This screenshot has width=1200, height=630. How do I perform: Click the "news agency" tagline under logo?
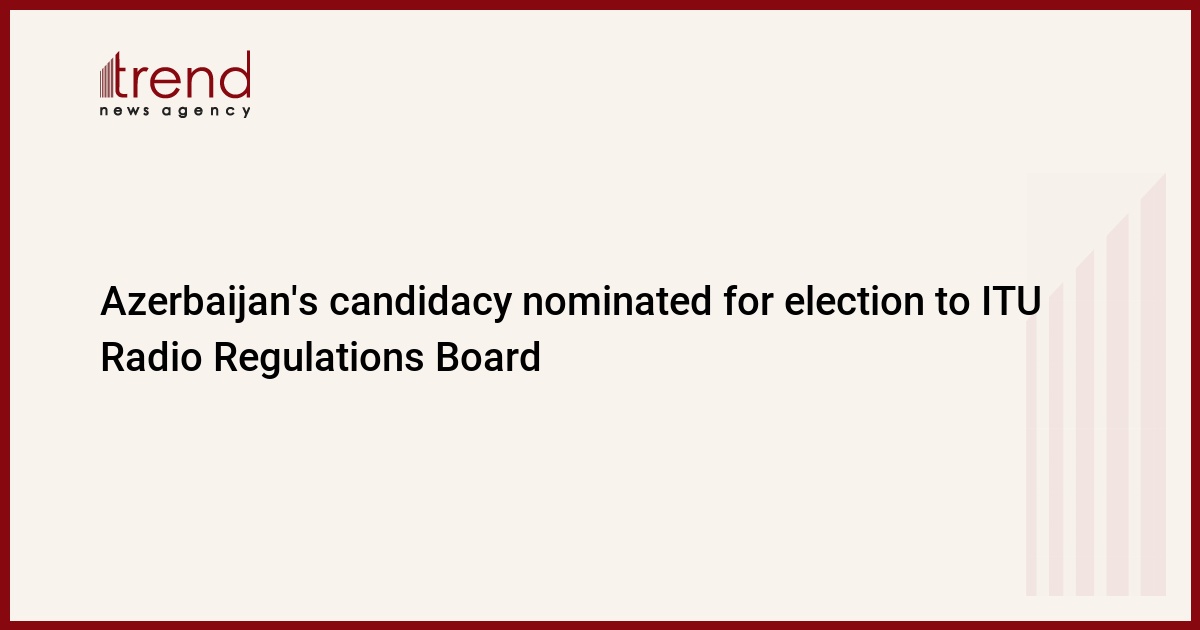pyautogui.click(x=175, y=112)
